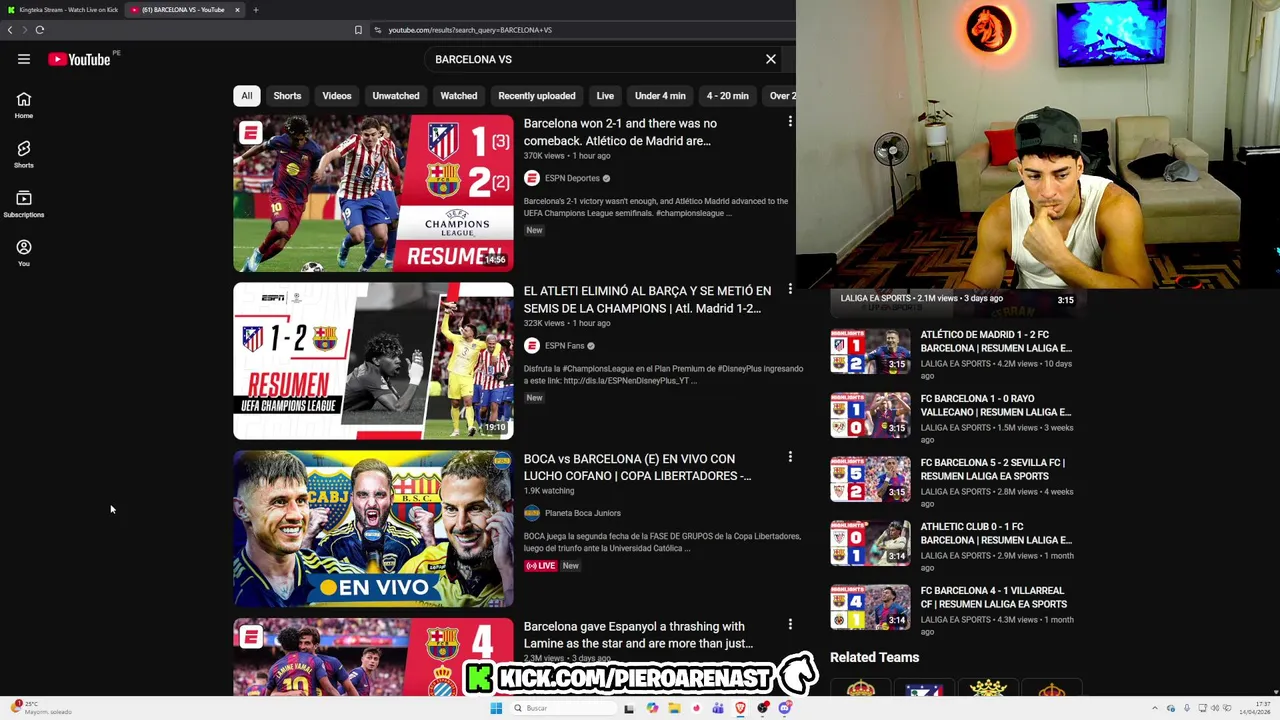Viewport: 1280px width, 720px height.
Task: Open the Windows Start menu
Action: [496, 708]
